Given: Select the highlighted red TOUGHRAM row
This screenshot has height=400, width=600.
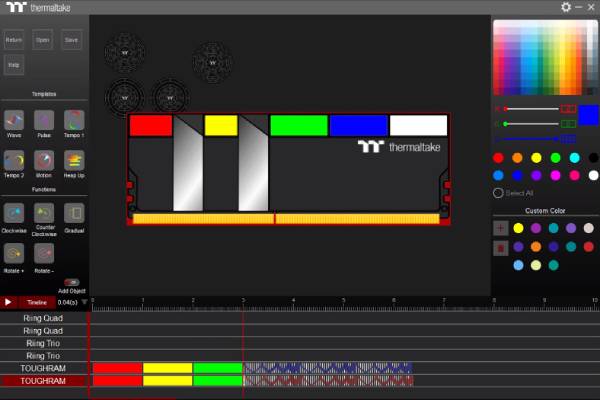Looking at the screenshot, I should pyautogui.click(x=43, y=381).
